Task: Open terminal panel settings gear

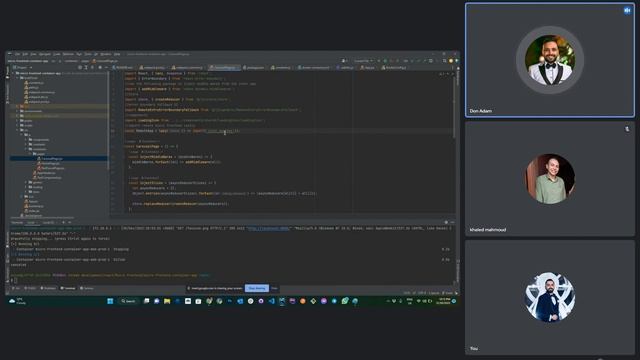Action: 446,222
